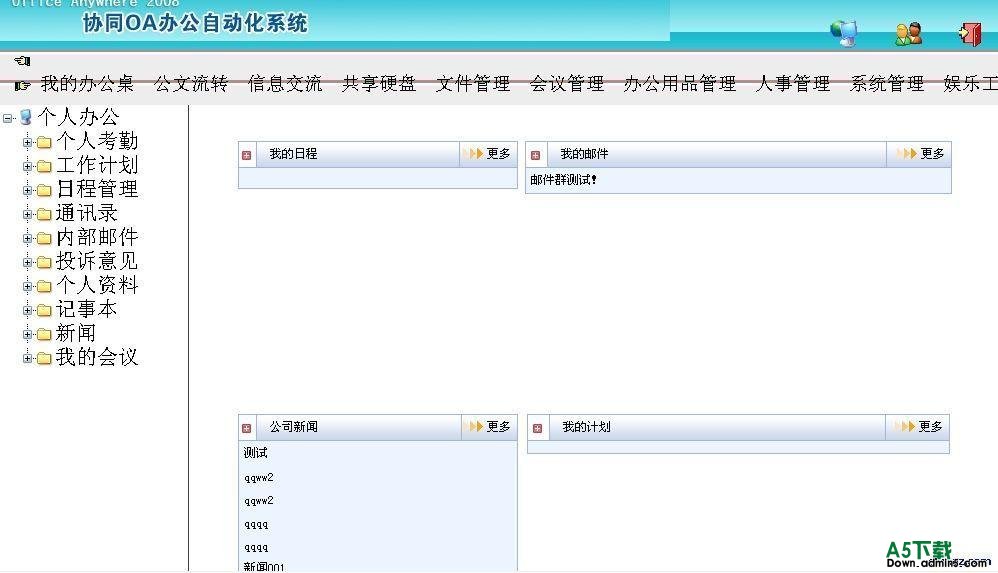
Task: Open the 文件管理 menu
Action: pyautogui.click(x=473, y=83)
